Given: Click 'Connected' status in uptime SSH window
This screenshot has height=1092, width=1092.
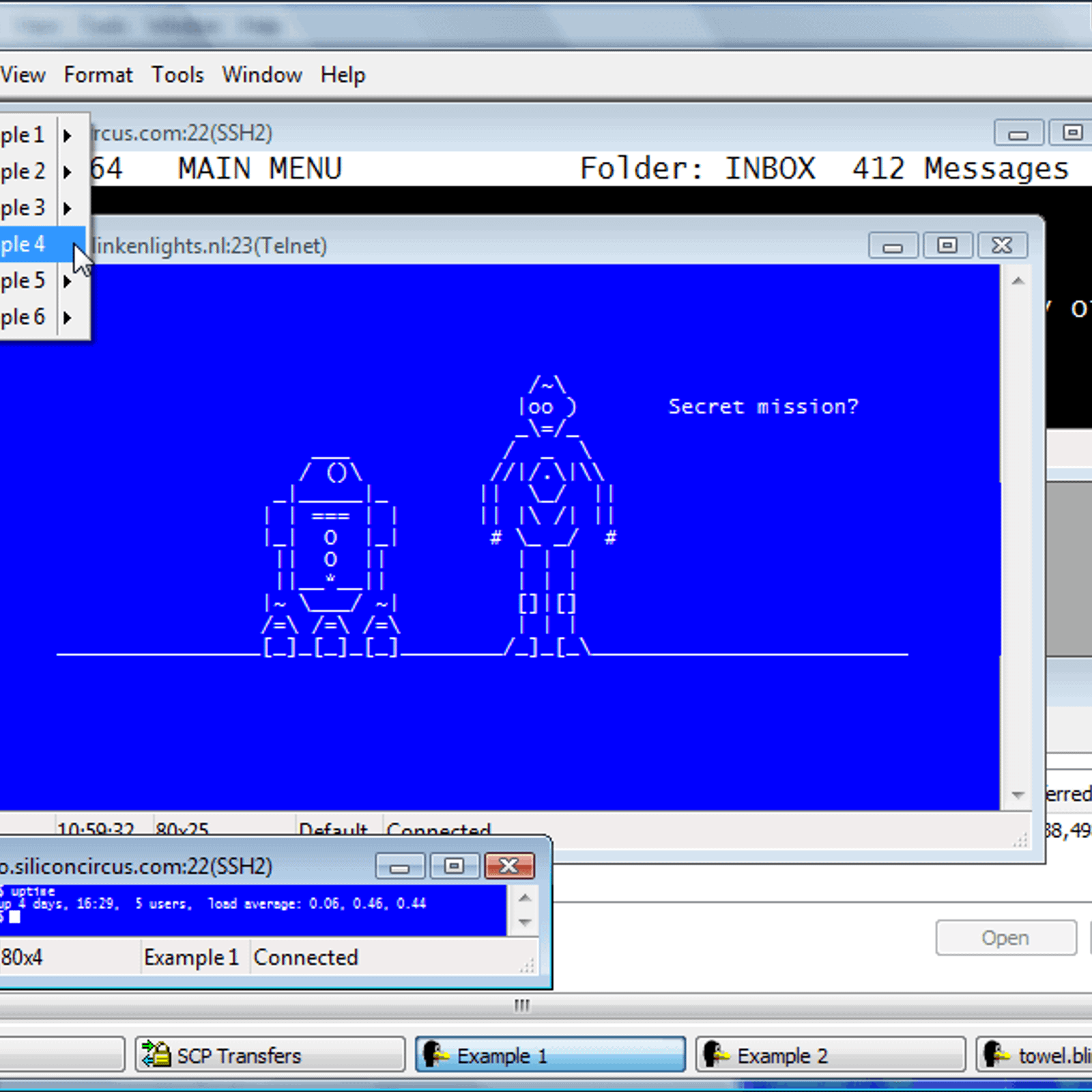Looking at the screenshot, I should click(306, 958).
